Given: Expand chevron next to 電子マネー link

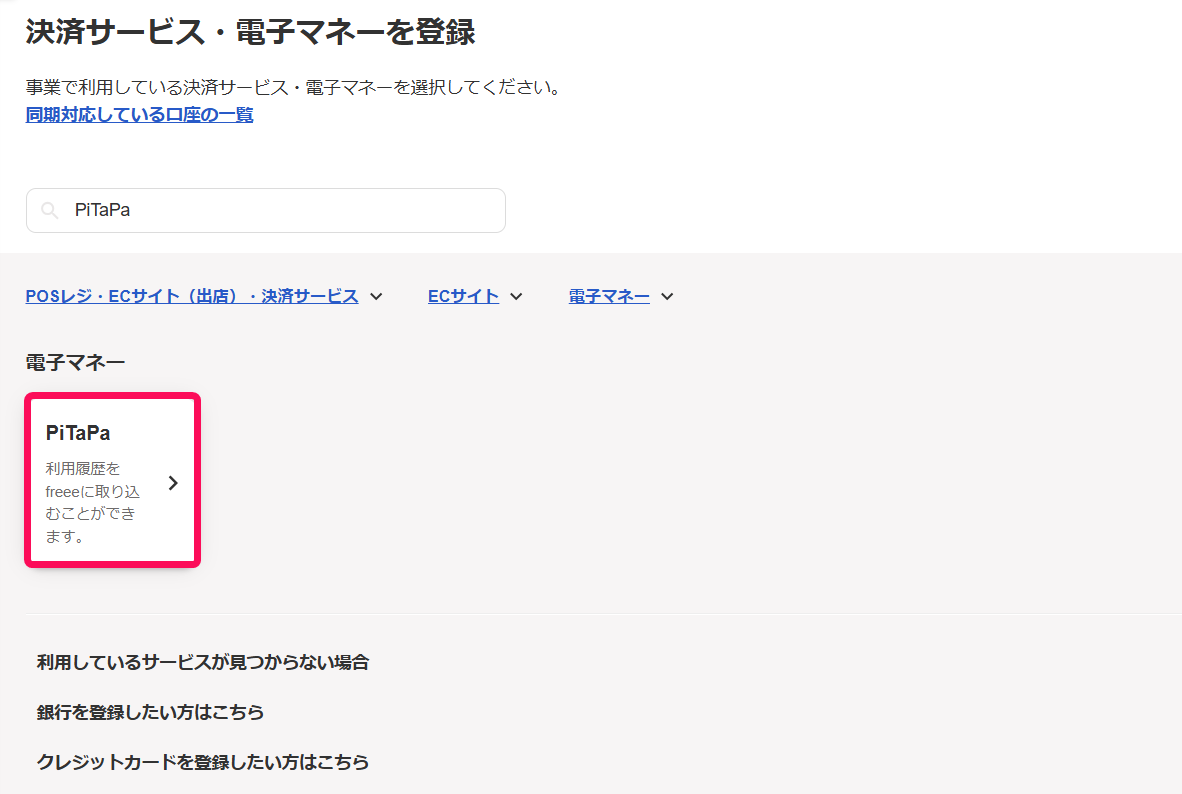Looking at the screenshot, I should pos(667,296).
